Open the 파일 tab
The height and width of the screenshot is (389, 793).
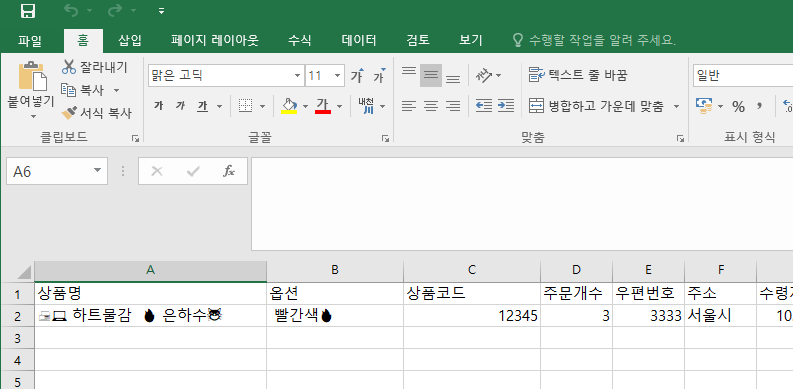coord(30,40)
